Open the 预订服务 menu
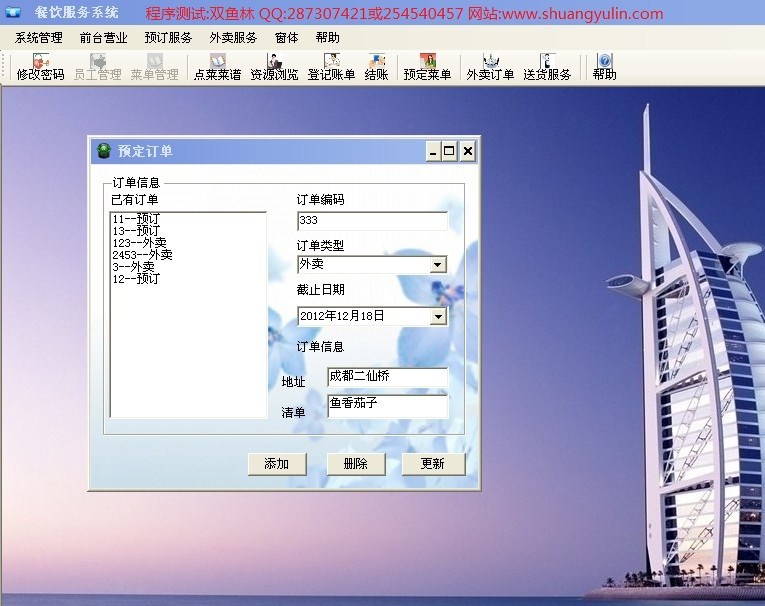 click(x=168, y=38)
